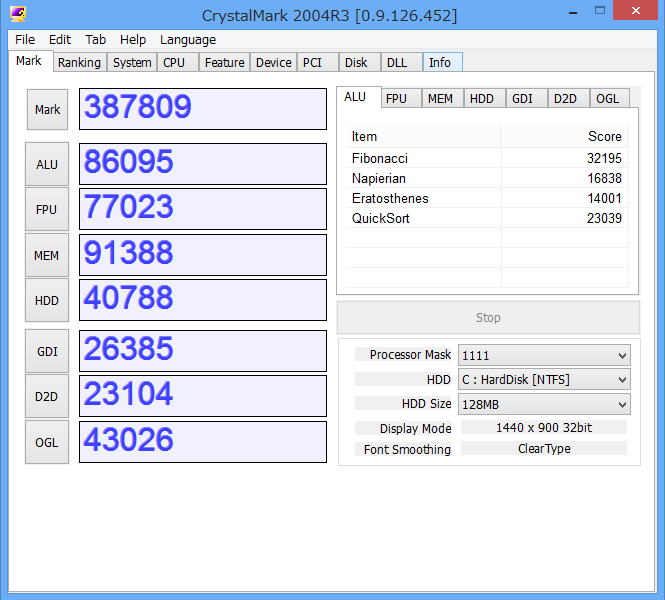
Task: Select the MEM results tab
Action: (440, 98)
